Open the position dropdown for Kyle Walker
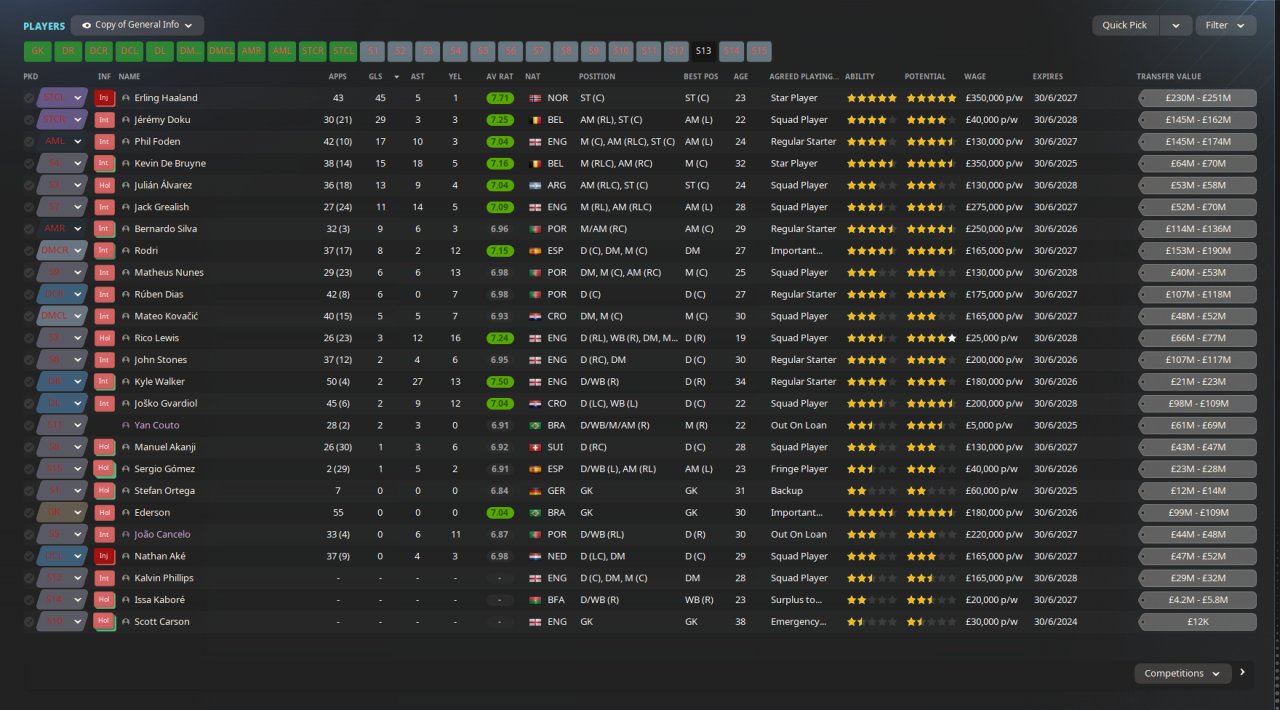The height and width of the screenshot is (710, 1280). (77, 382)
